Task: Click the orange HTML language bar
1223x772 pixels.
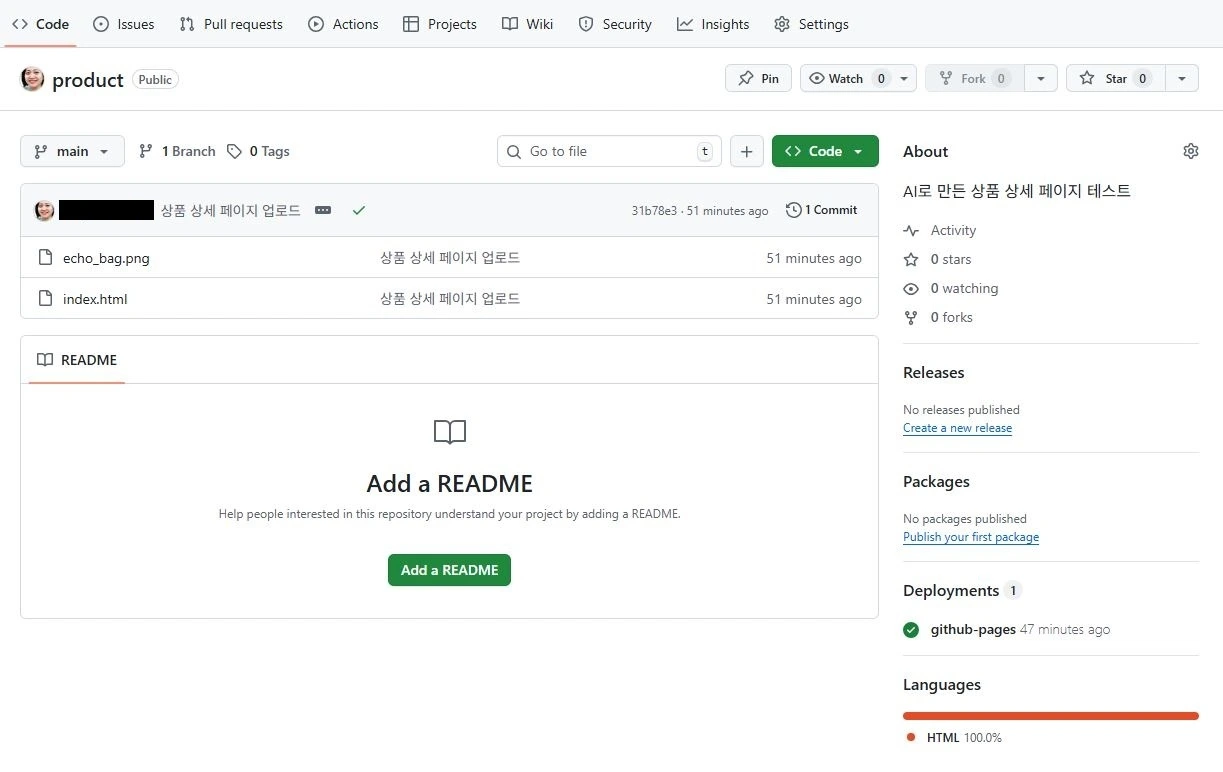Action: click(x=1051, y=716)
